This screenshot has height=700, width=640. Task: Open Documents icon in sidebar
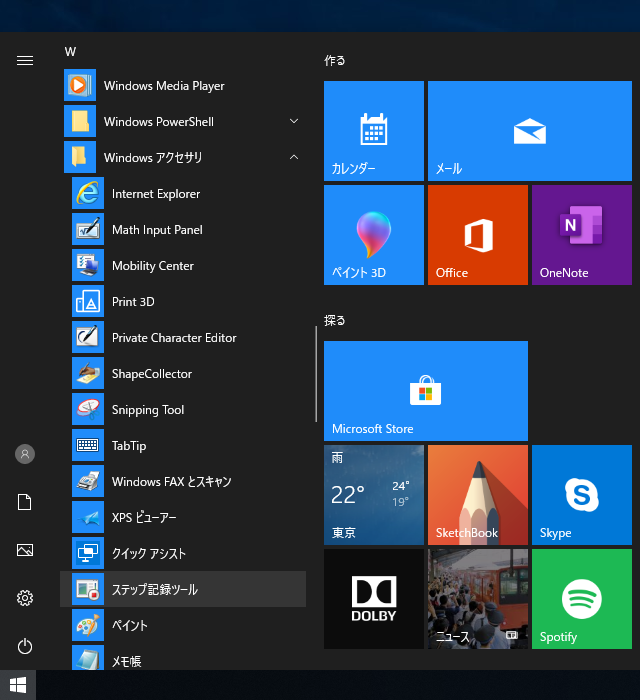tap(25, 502)
